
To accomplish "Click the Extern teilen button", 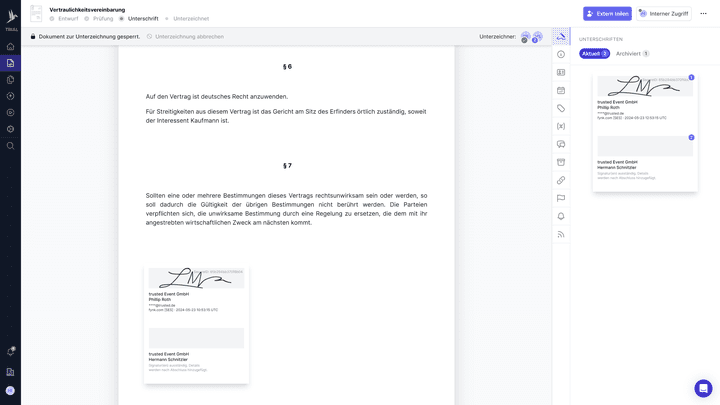I will (x=607, y=14).
